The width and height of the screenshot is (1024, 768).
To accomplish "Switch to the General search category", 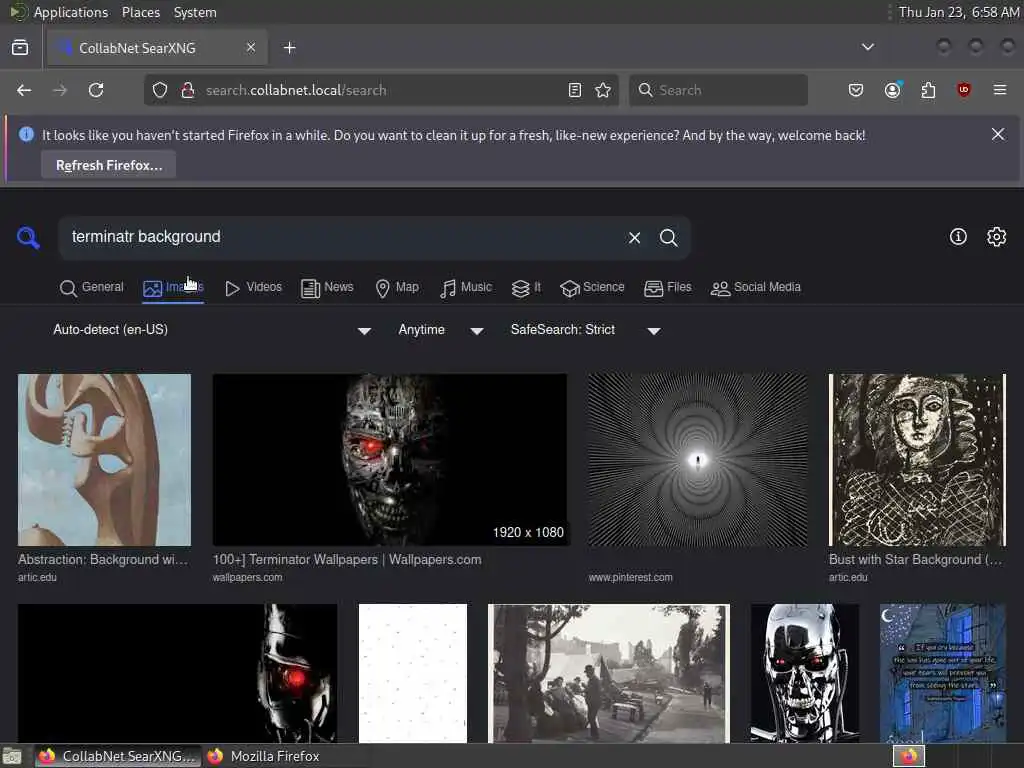I will pos(91,287).
